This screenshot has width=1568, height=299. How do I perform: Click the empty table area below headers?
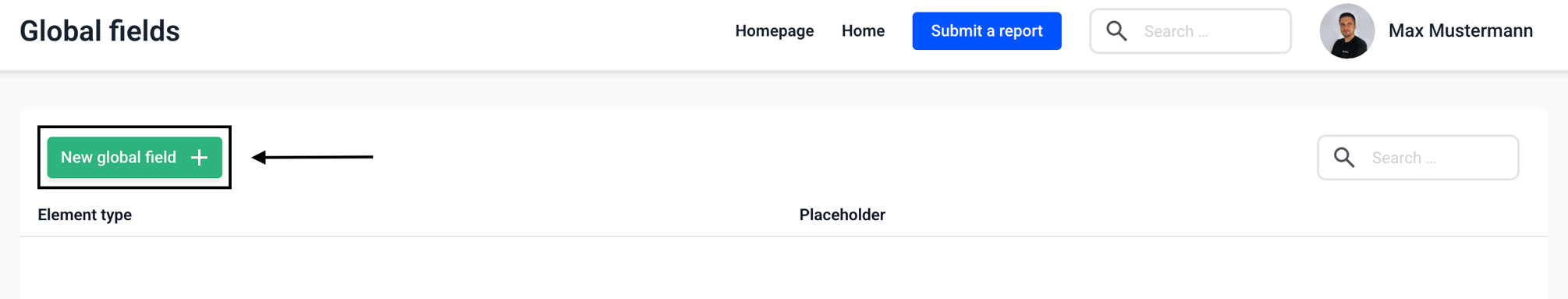point(783,268)
